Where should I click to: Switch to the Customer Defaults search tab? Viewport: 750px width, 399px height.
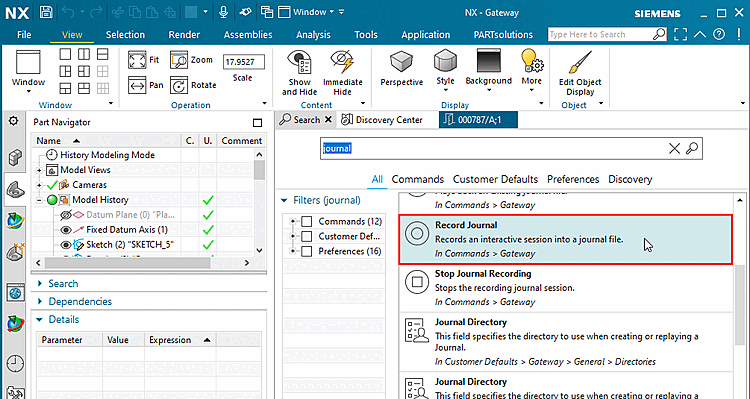click(x=495, y=179)
